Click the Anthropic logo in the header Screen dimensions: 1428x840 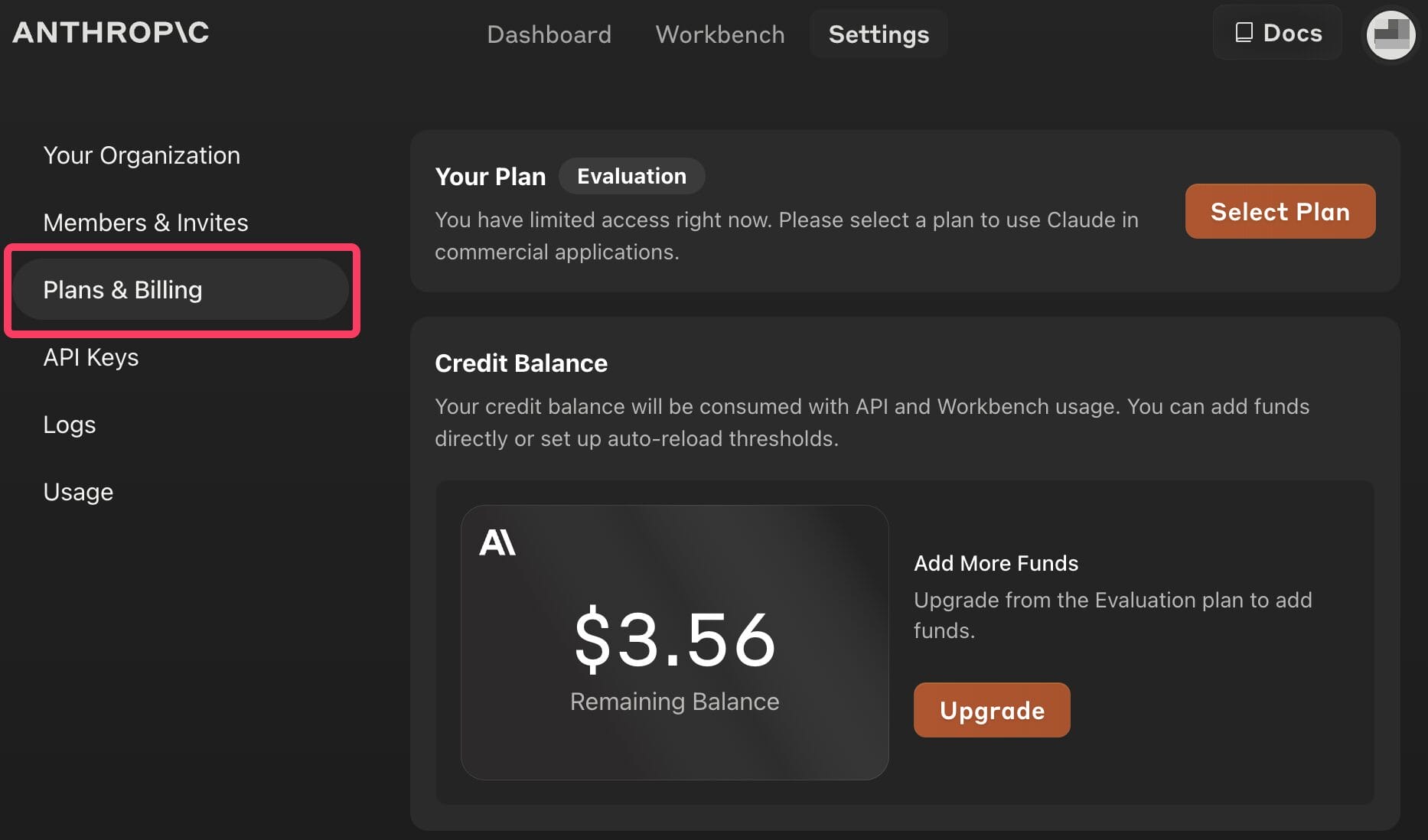click(x=111, y=32)
